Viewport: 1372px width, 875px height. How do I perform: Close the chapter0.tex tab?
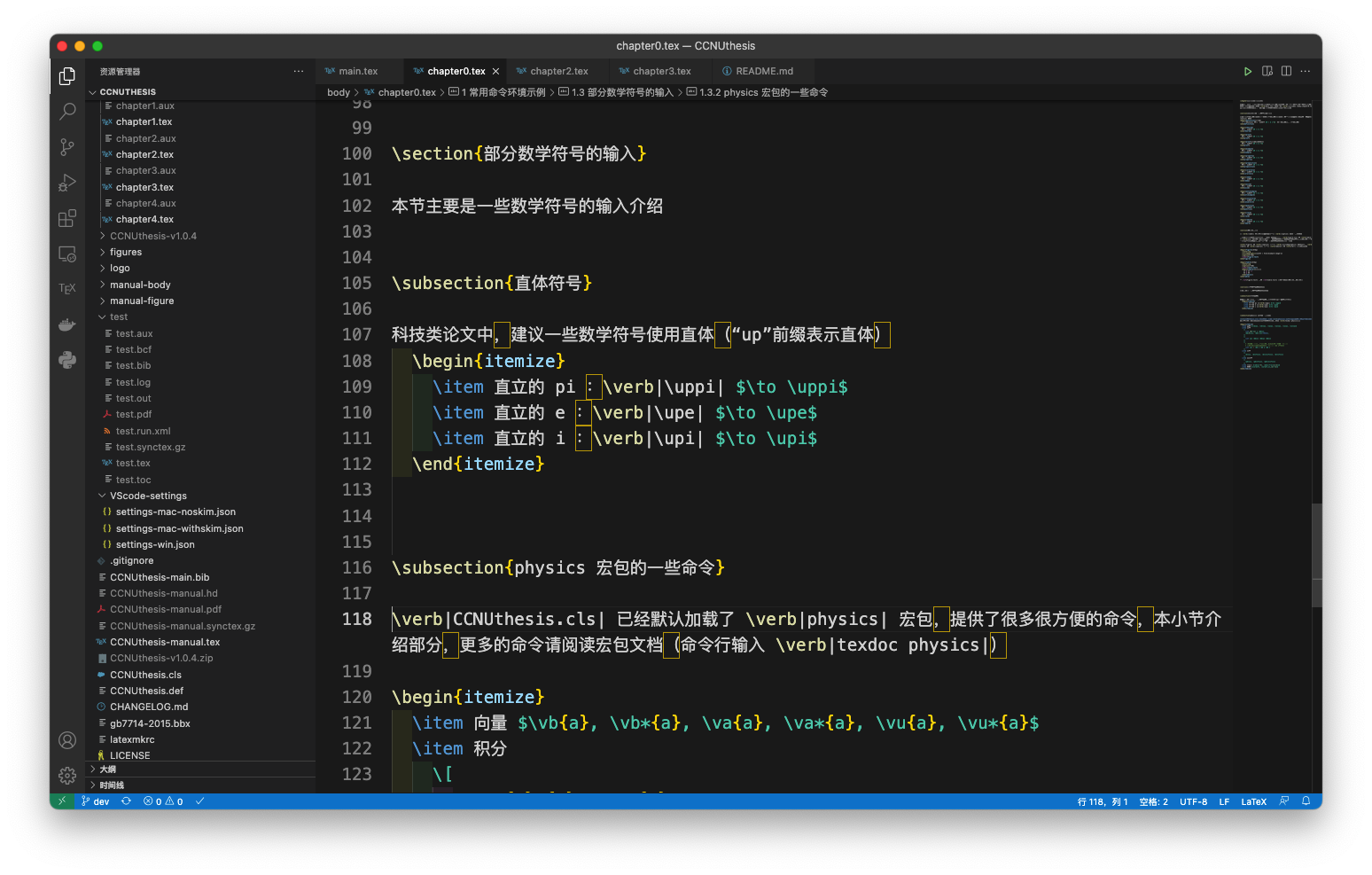[x=496, y=72]
